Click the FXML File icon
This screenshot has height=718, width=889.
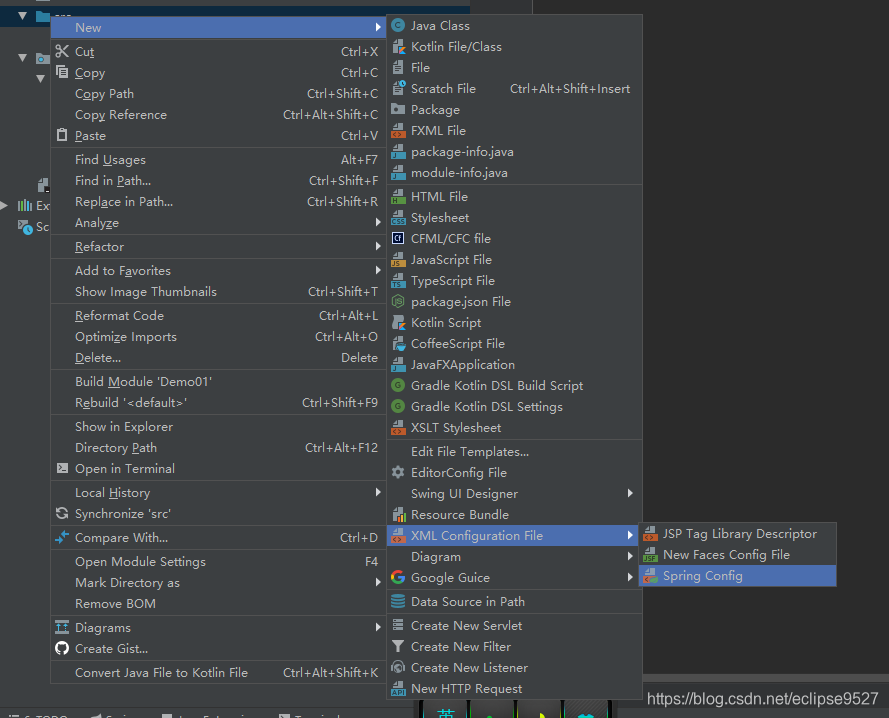(x=399, y=130)
